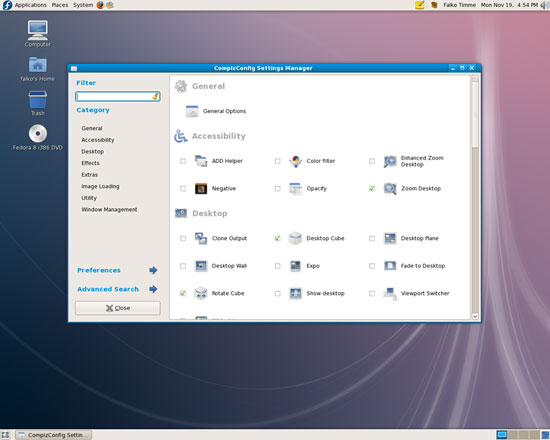This screenshot has width=550, height=440.
Task: Launch Firefox from the top panel
Action: point(100,5)
